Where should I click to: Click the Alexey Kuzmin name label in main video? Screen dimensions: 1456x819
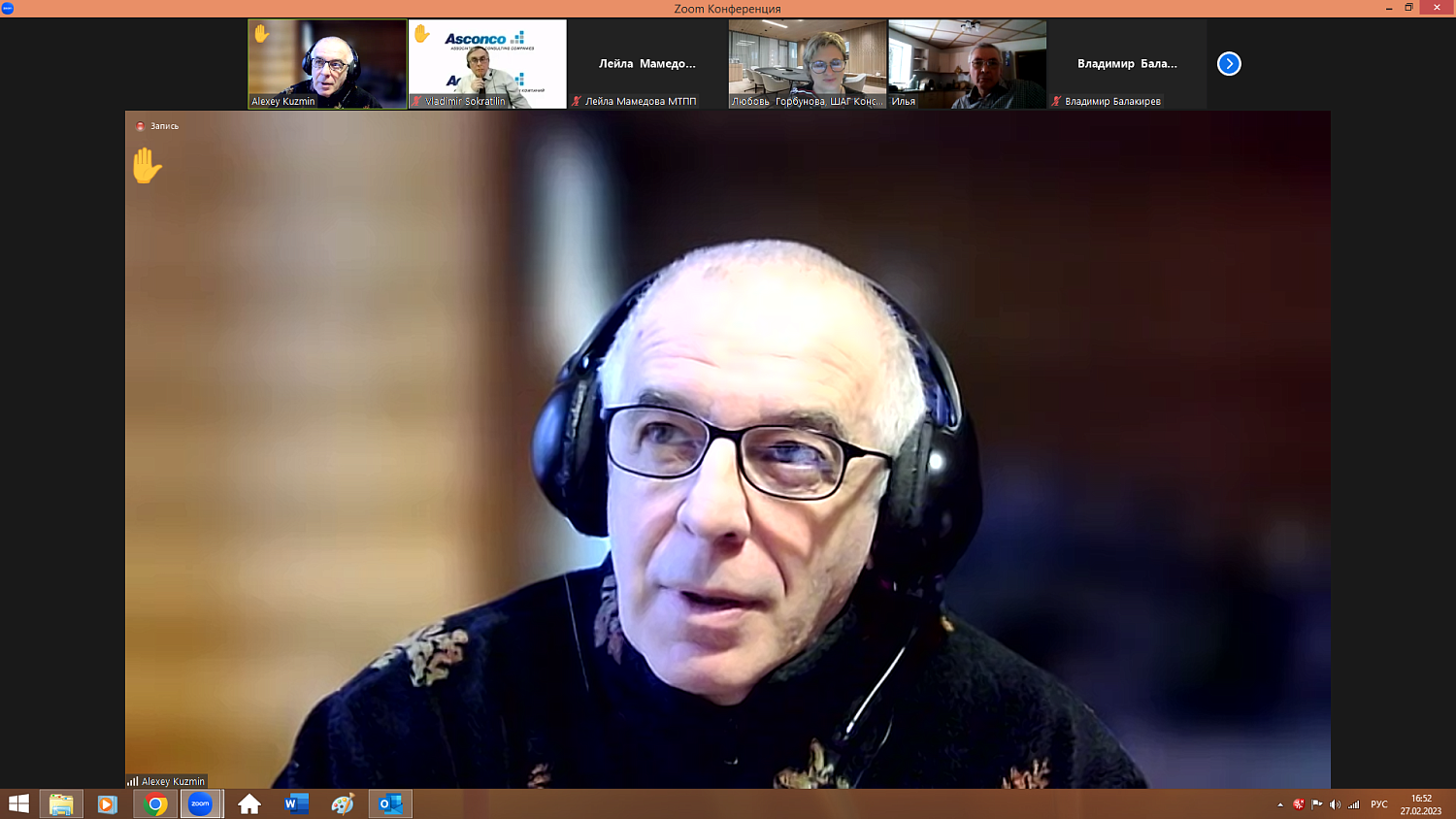click(x=173, y=781)
